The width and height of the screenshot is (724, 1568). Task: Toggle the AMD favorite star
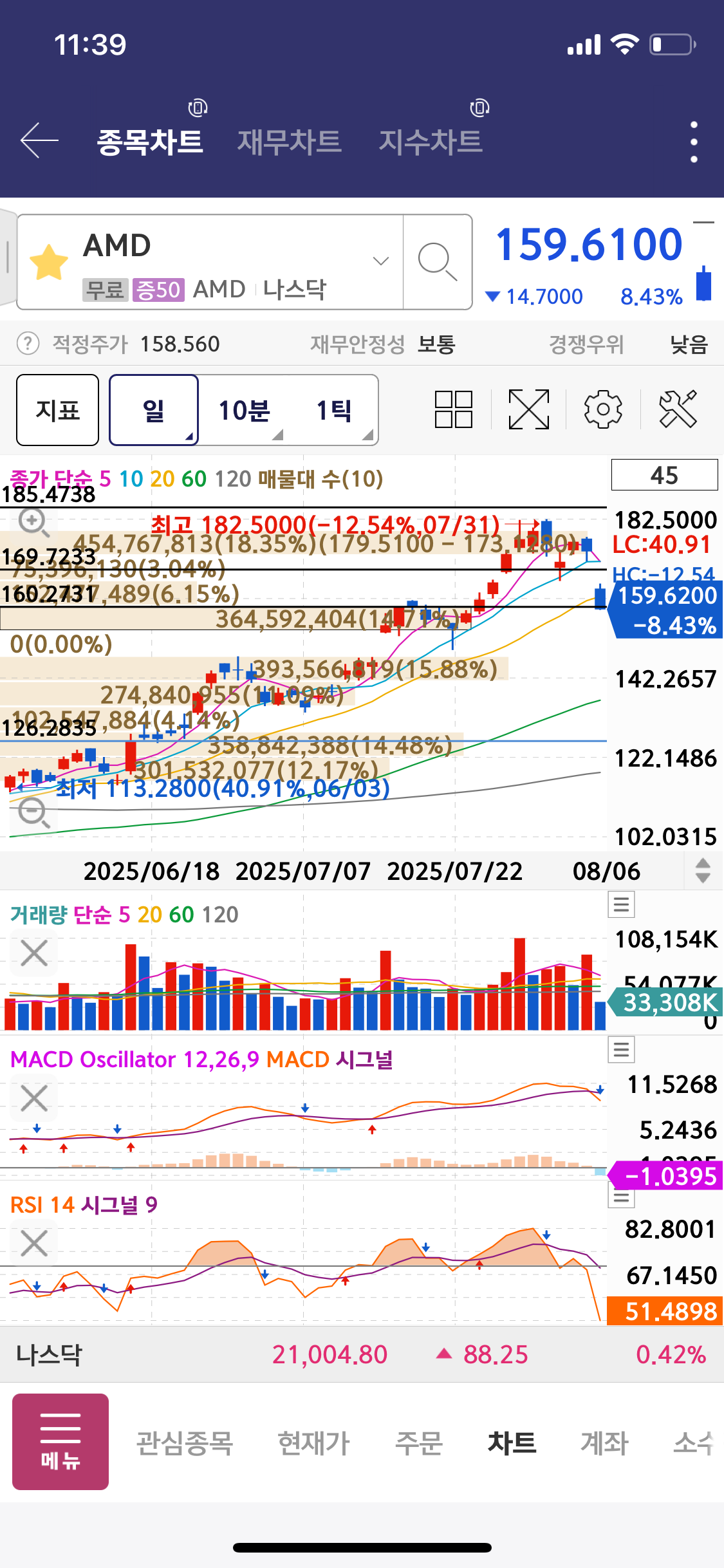point(49,263)
